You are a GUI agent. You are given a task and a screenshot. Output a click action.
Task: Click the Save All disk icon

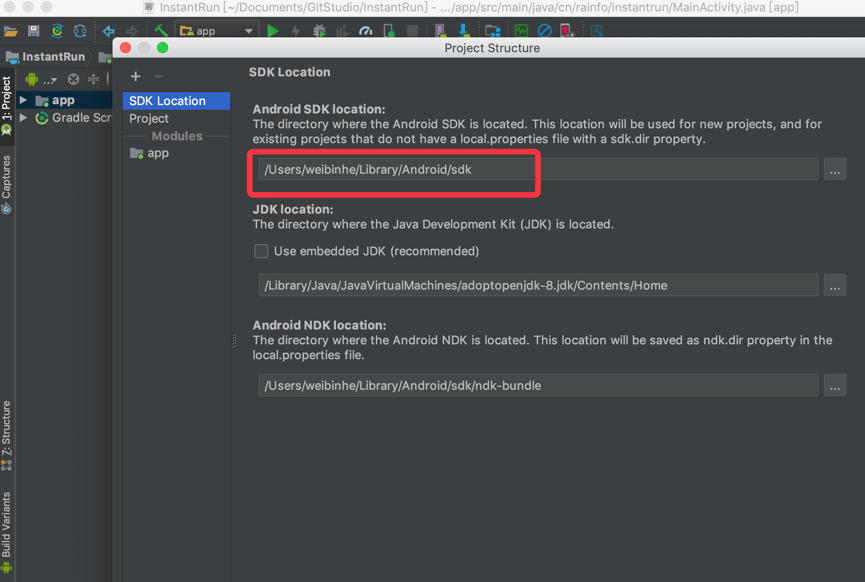(x=34, y=31)
